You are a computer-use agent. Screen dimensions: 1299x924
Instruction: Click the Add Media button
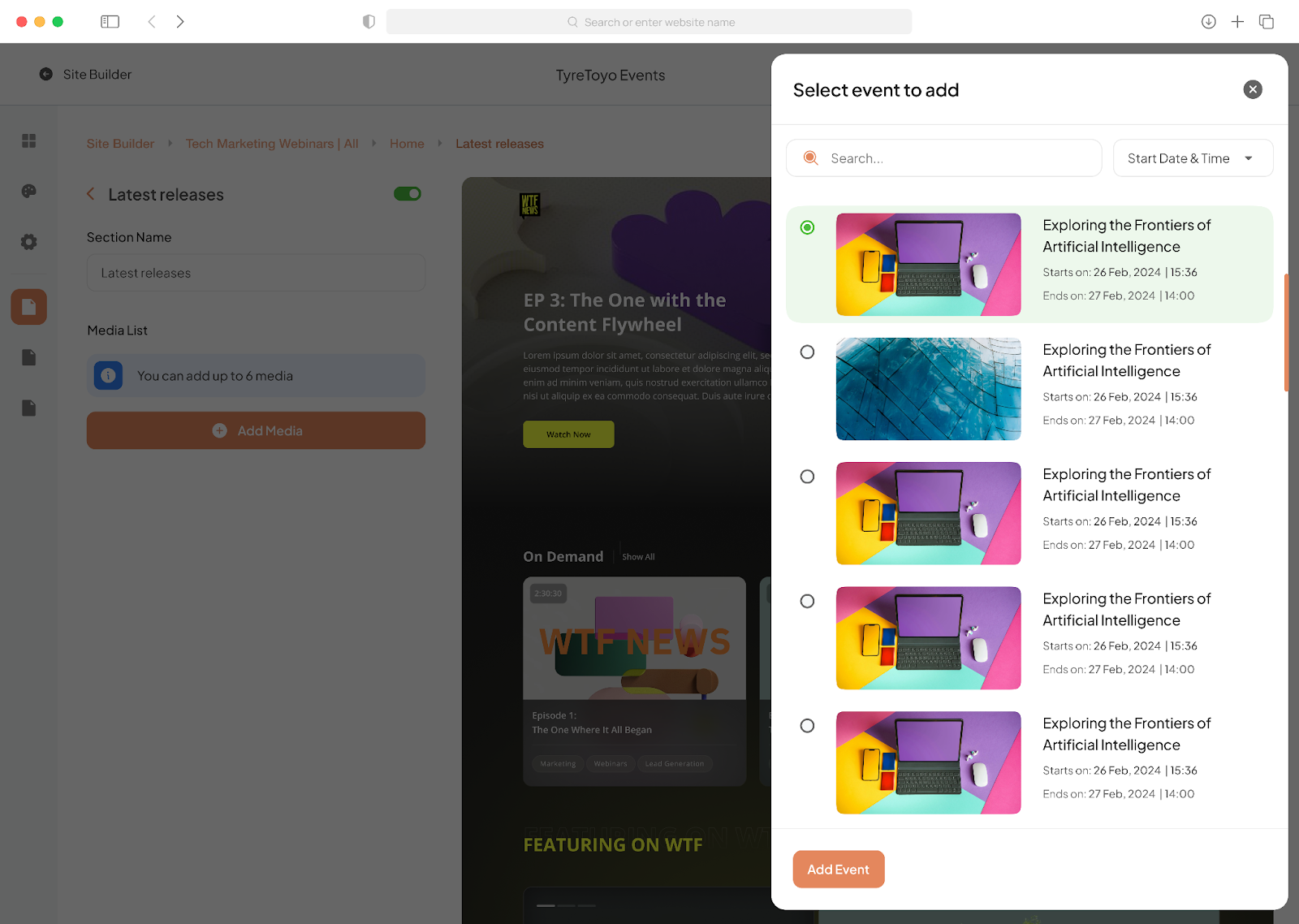click(256, 430)
